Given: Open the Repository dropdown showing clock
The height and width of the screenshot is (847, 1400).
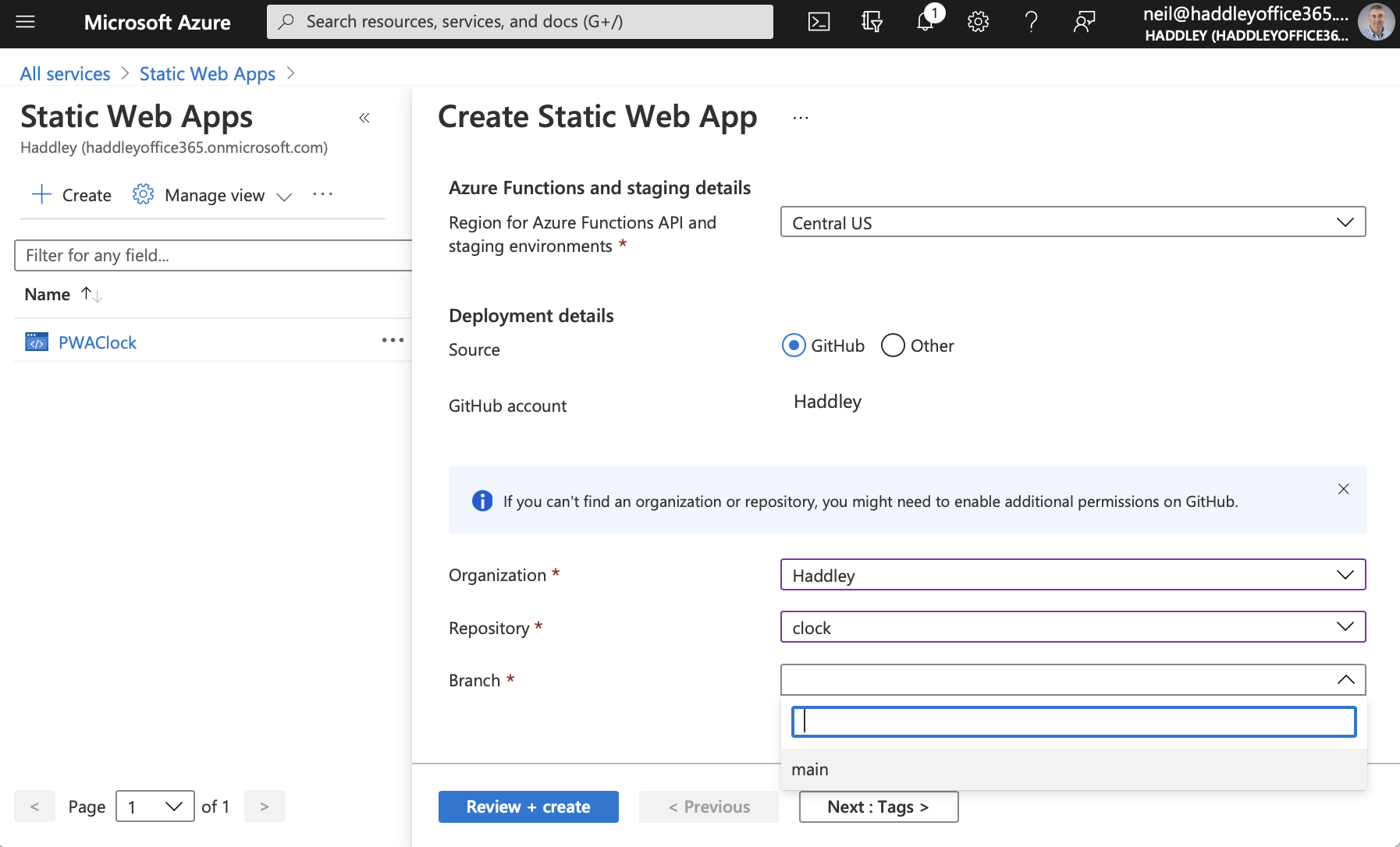Looking at the screenshot, I should 1072,627.
